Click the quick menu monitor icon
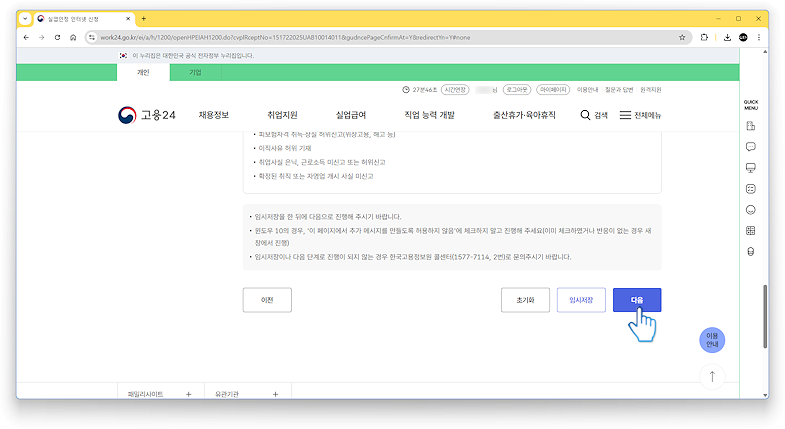 pyautogui.click(x=750, y=168)
